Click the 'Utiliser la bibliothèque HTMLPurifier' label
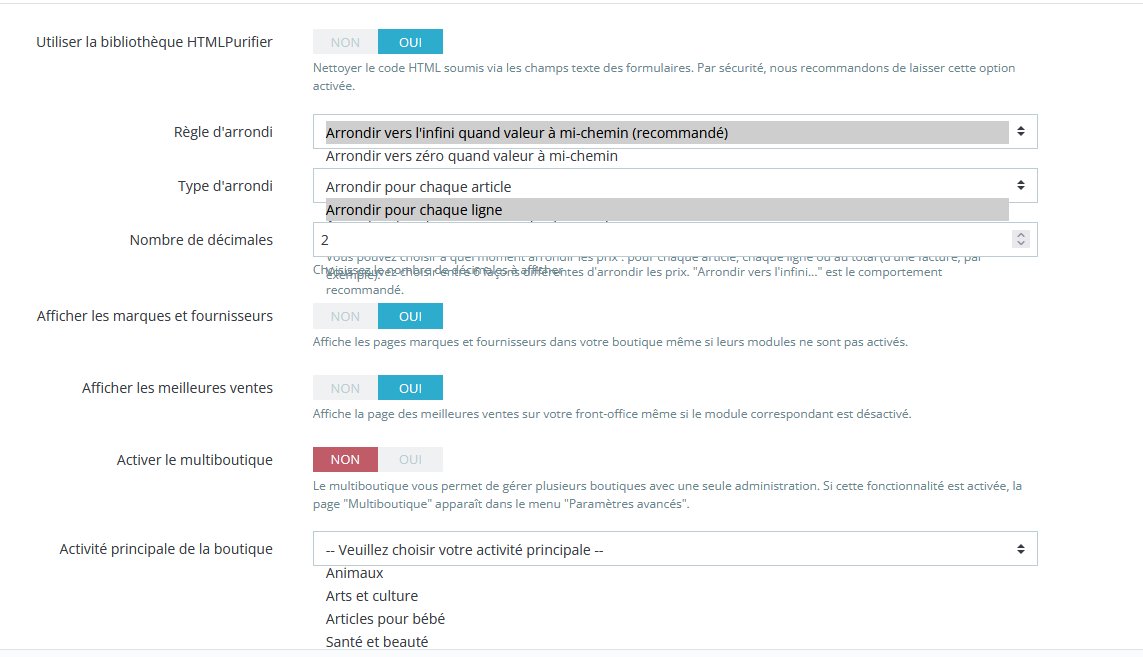The image size is (1143, 657). click(x=155, y=42)
